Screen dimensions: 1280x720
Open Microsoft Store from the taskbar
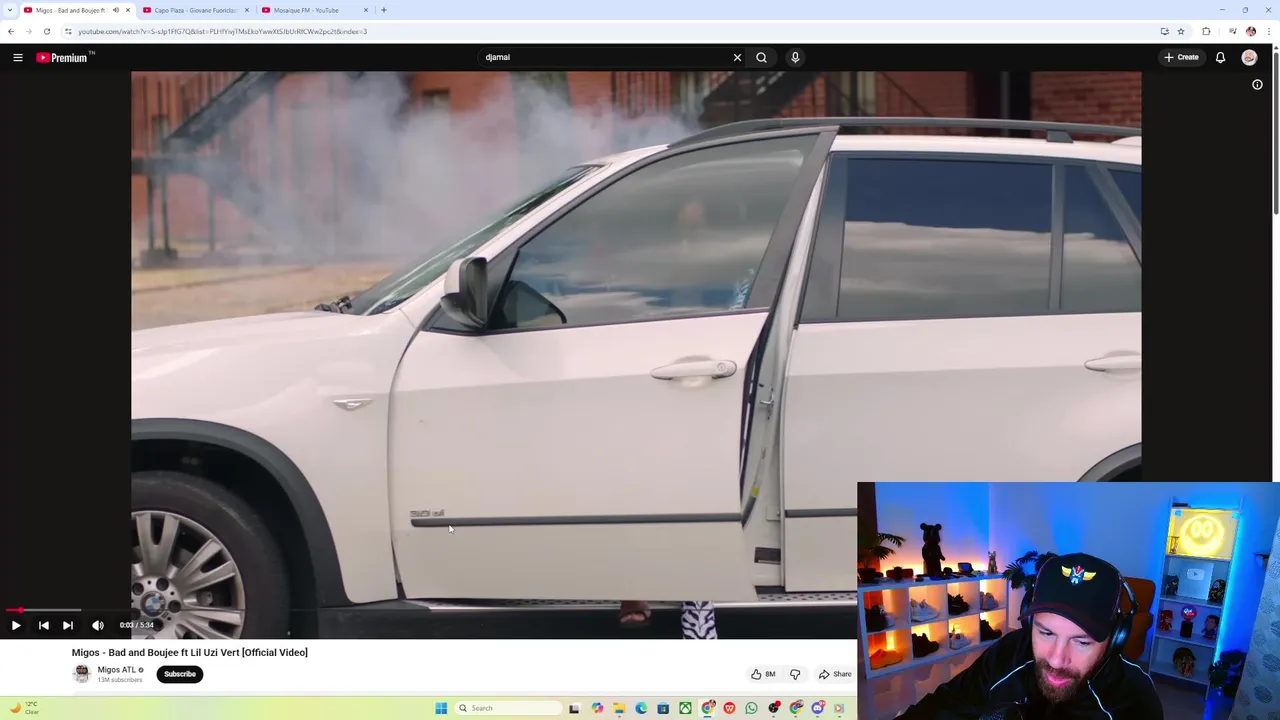pos(663,708)
